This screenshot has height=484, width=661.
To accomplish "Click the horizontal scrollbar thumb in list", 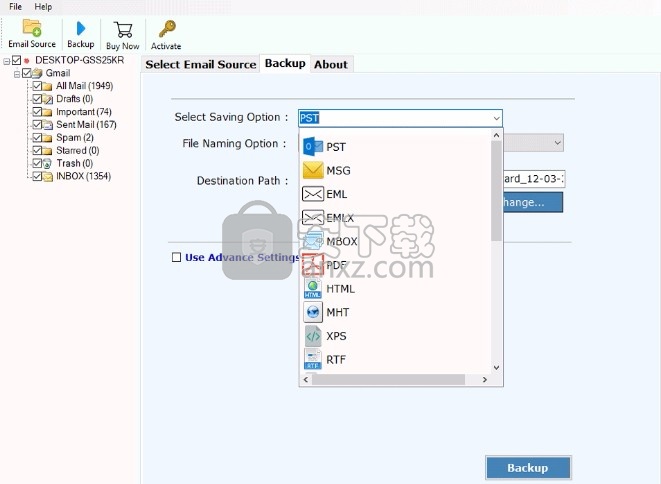I will pyautogui.click(x=388, y=379).
